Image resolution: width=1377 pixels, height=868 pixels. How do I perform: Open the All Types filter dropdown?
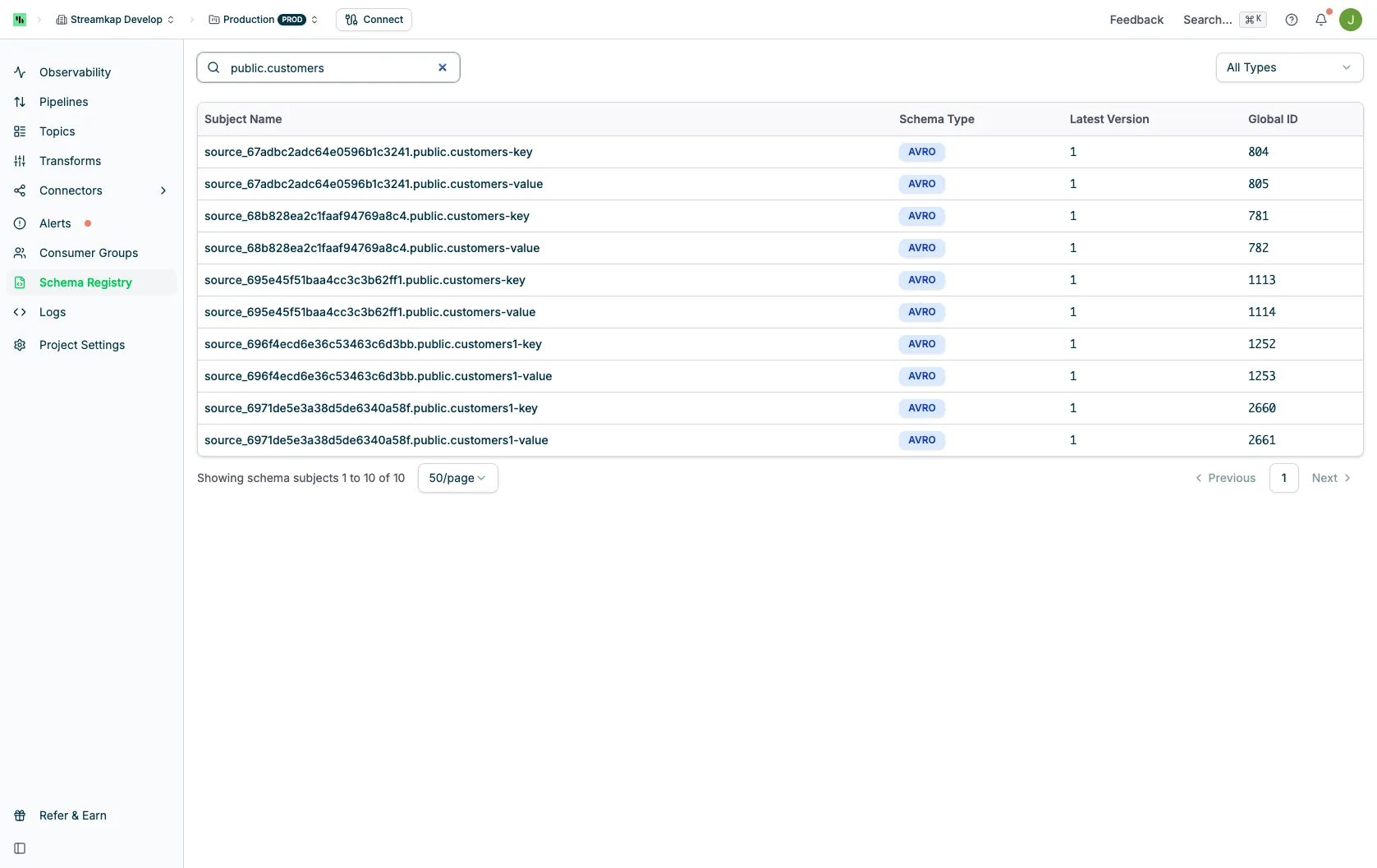click(x=1289, y=67)
